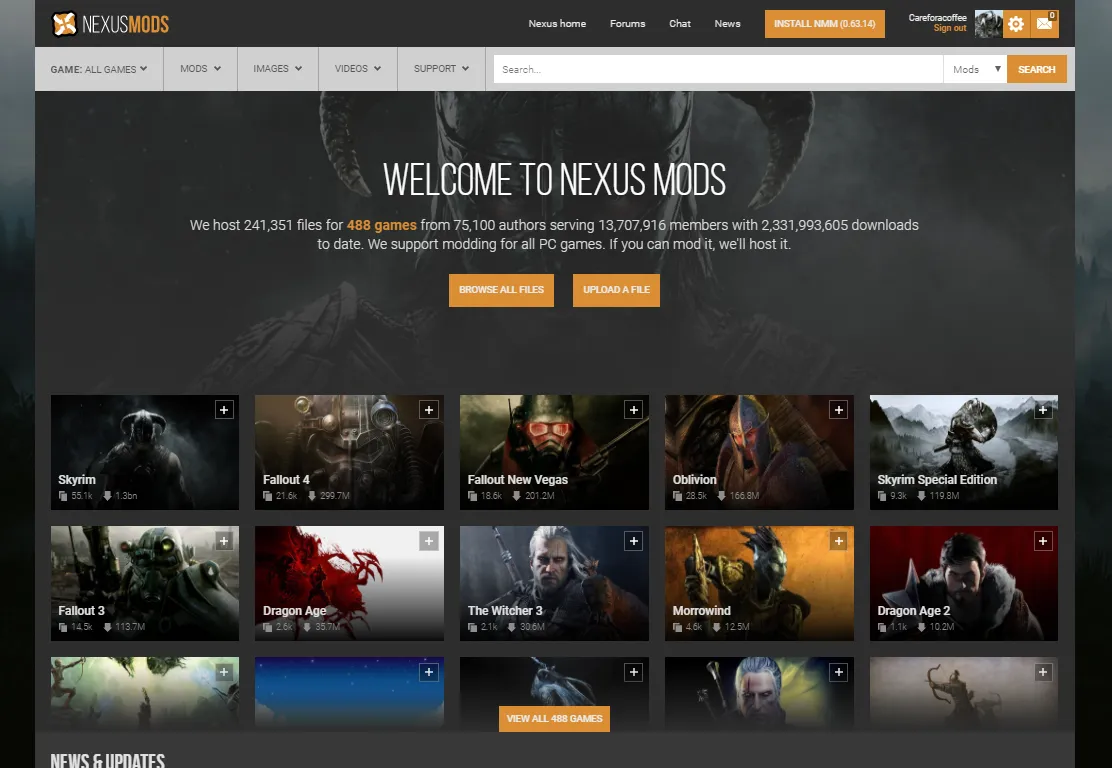Open the Morrowind game tile
This screenshot has height=768, width=1112.
(x=759, y=584)
